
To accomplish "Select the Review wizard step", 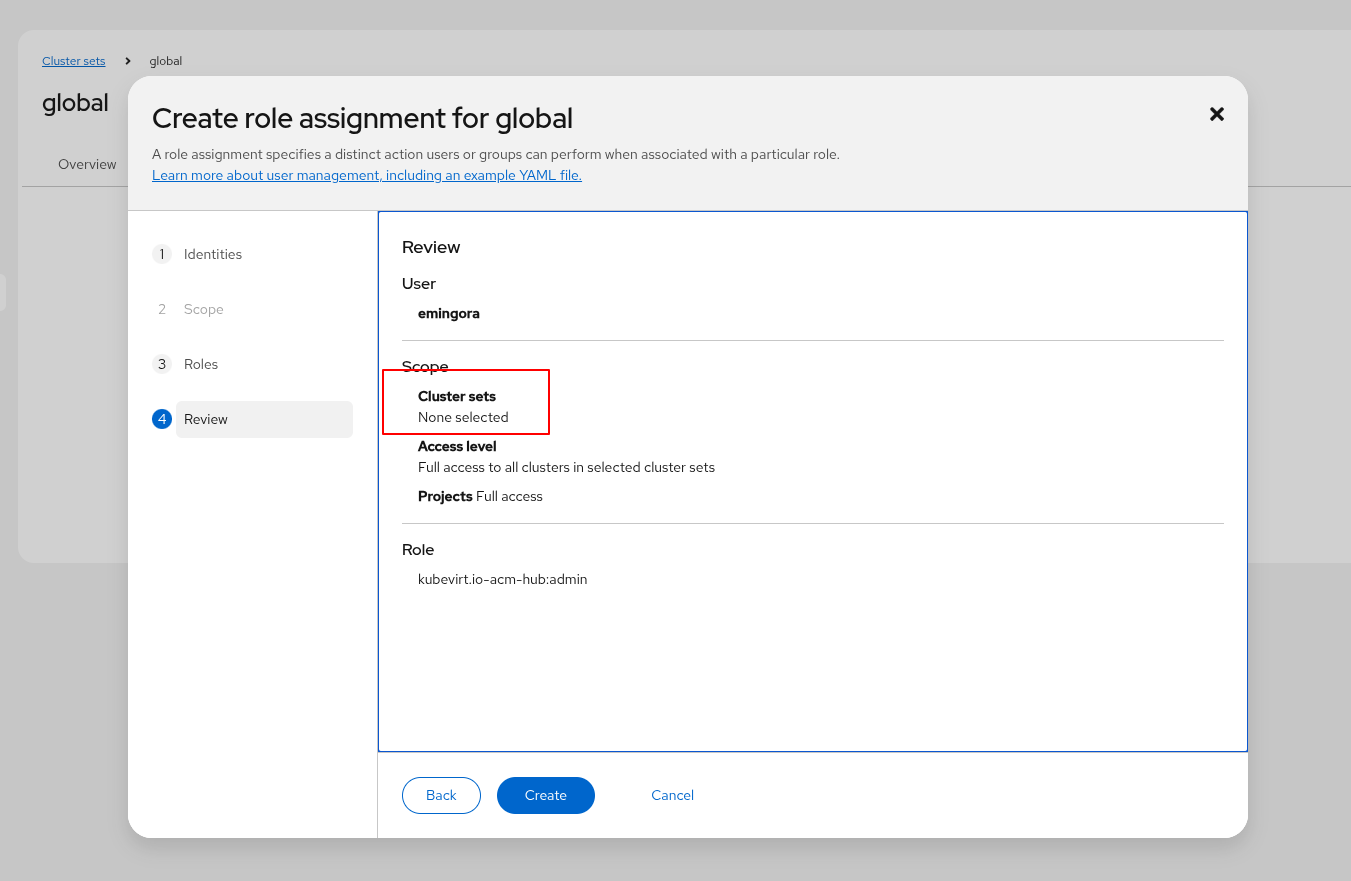I will coord(206,419).
